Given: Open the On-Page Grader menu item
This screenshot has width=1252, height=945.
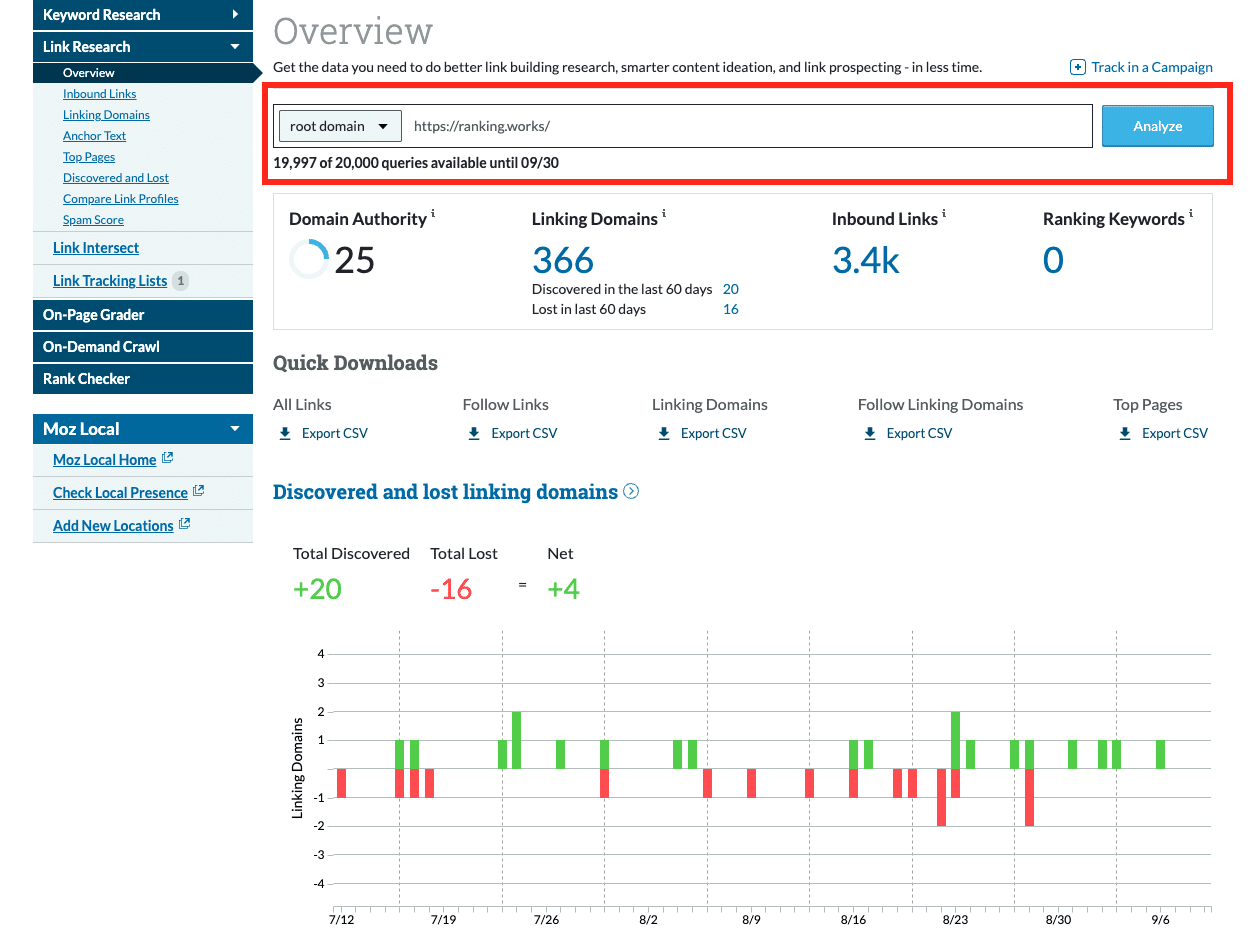Looking at the screenshot, I should tap(94, 315).
